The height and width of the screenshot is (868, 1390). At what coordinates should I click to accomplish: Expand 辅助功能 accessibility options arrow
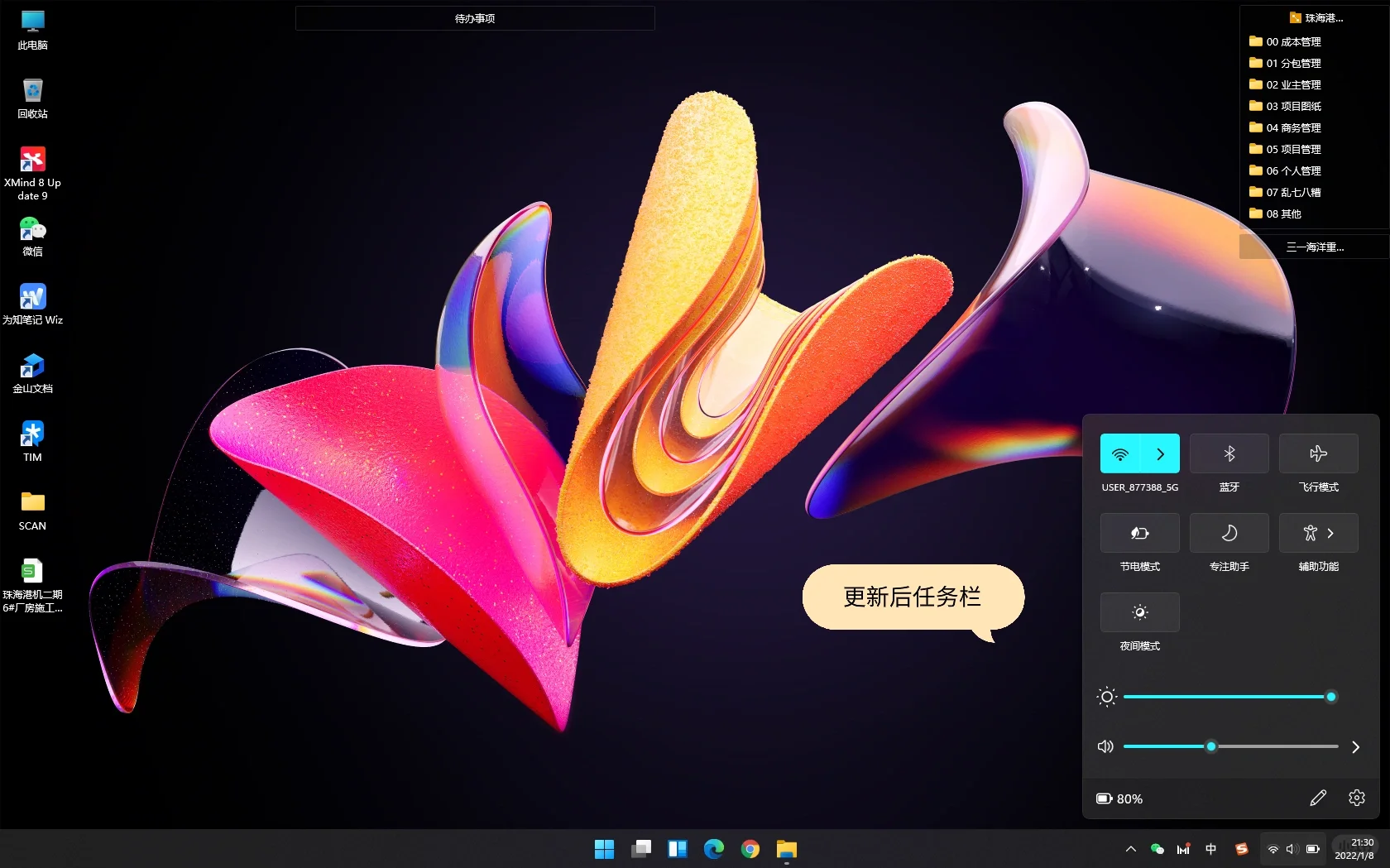pos(1330,533)
